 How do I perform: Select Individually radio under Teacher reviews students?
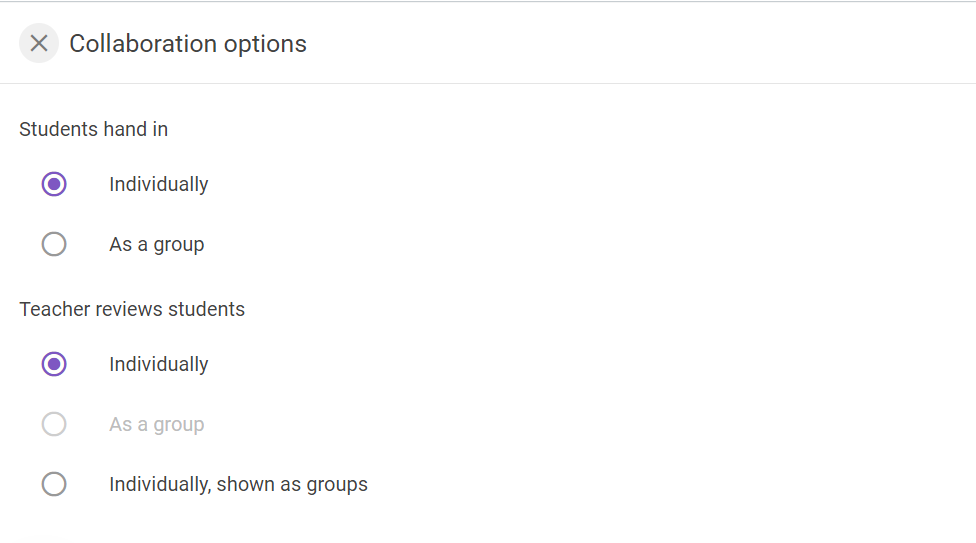[x=54, y=364]
